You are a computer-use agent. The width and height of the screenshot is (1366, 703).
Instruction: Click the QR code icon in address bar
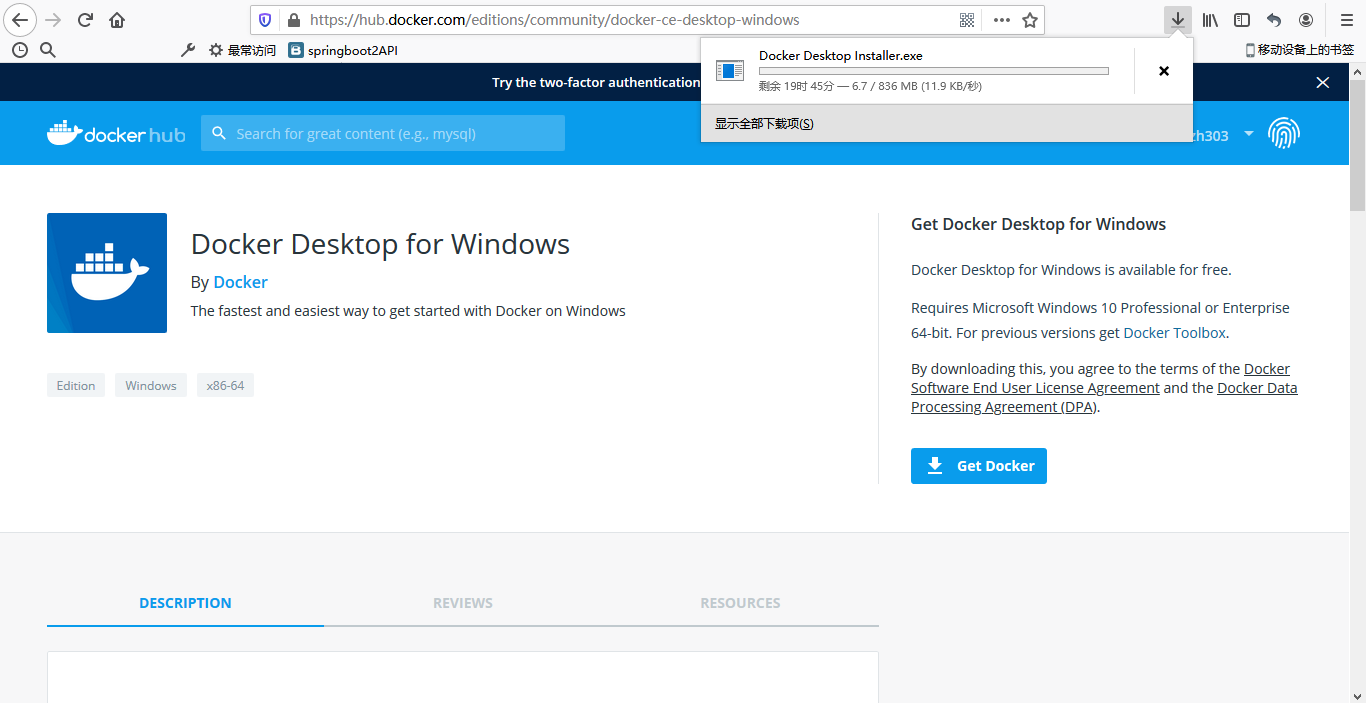tap(967, 20)
